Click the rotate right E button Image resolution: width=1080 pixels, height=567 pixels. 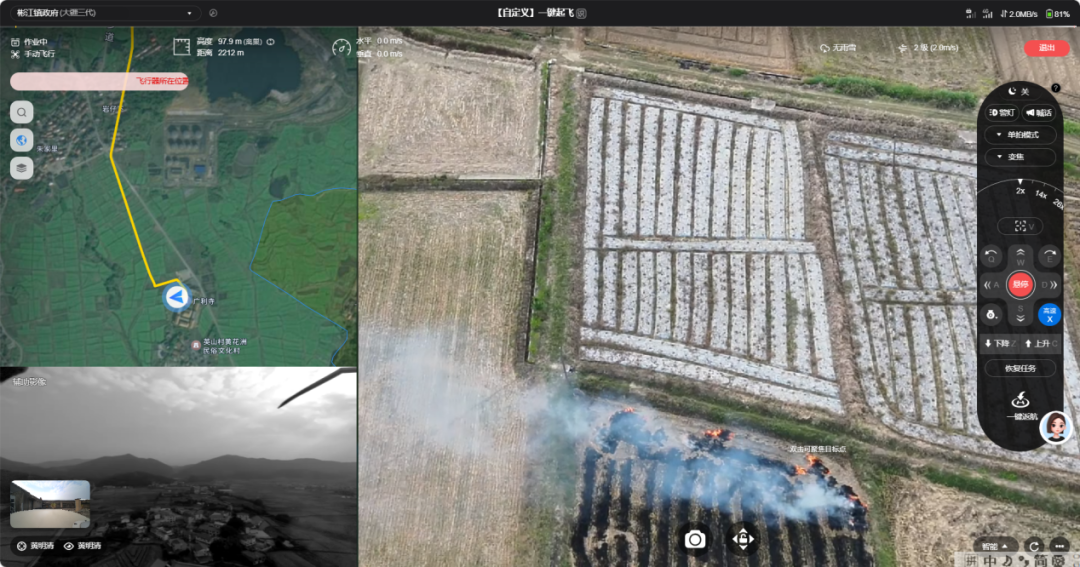pyautogui.click(x=1050, y=256)
